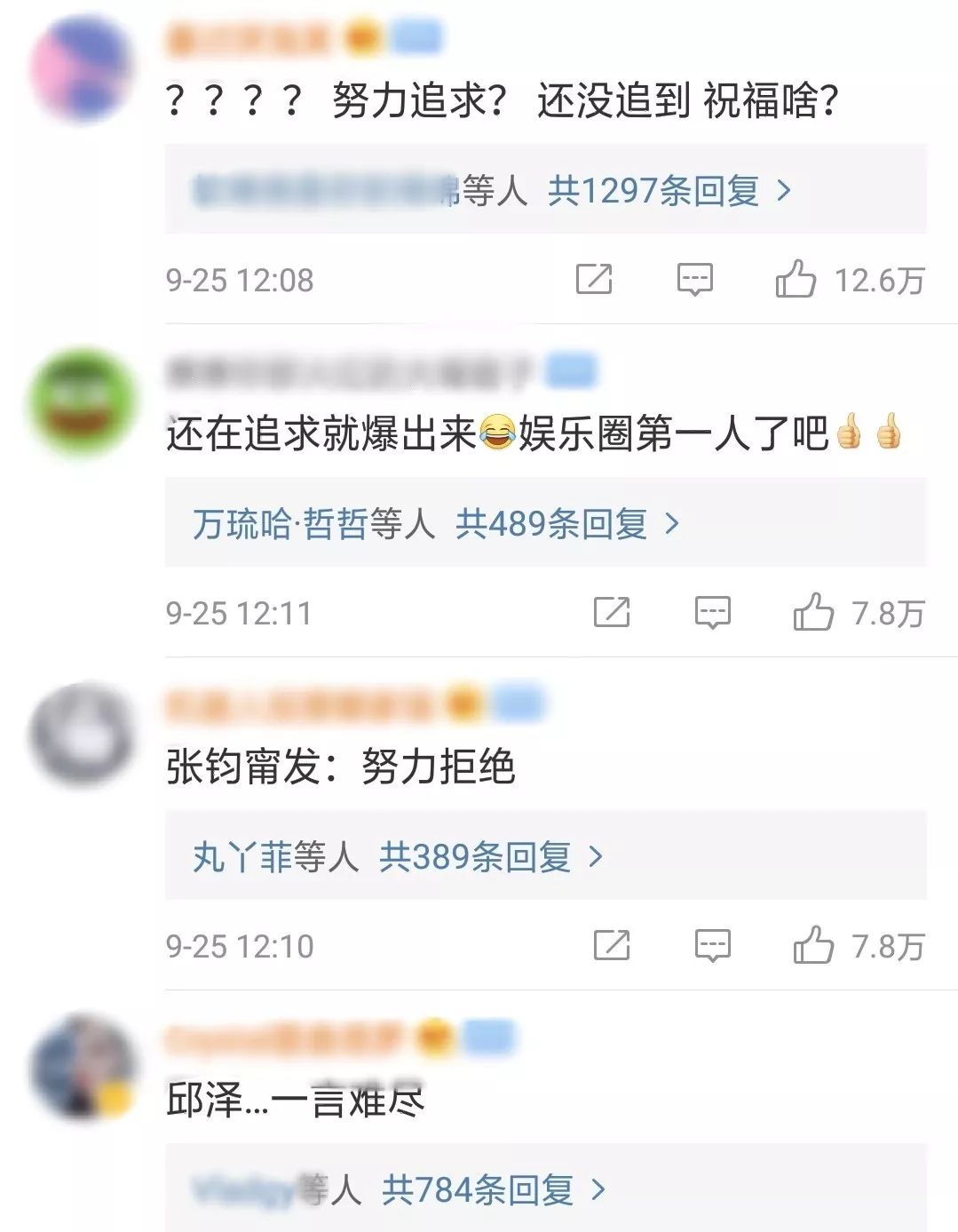Open 万琉哈·哲哲 user profile link
This screenshot has height=1232, width=958.
[280, 523]
